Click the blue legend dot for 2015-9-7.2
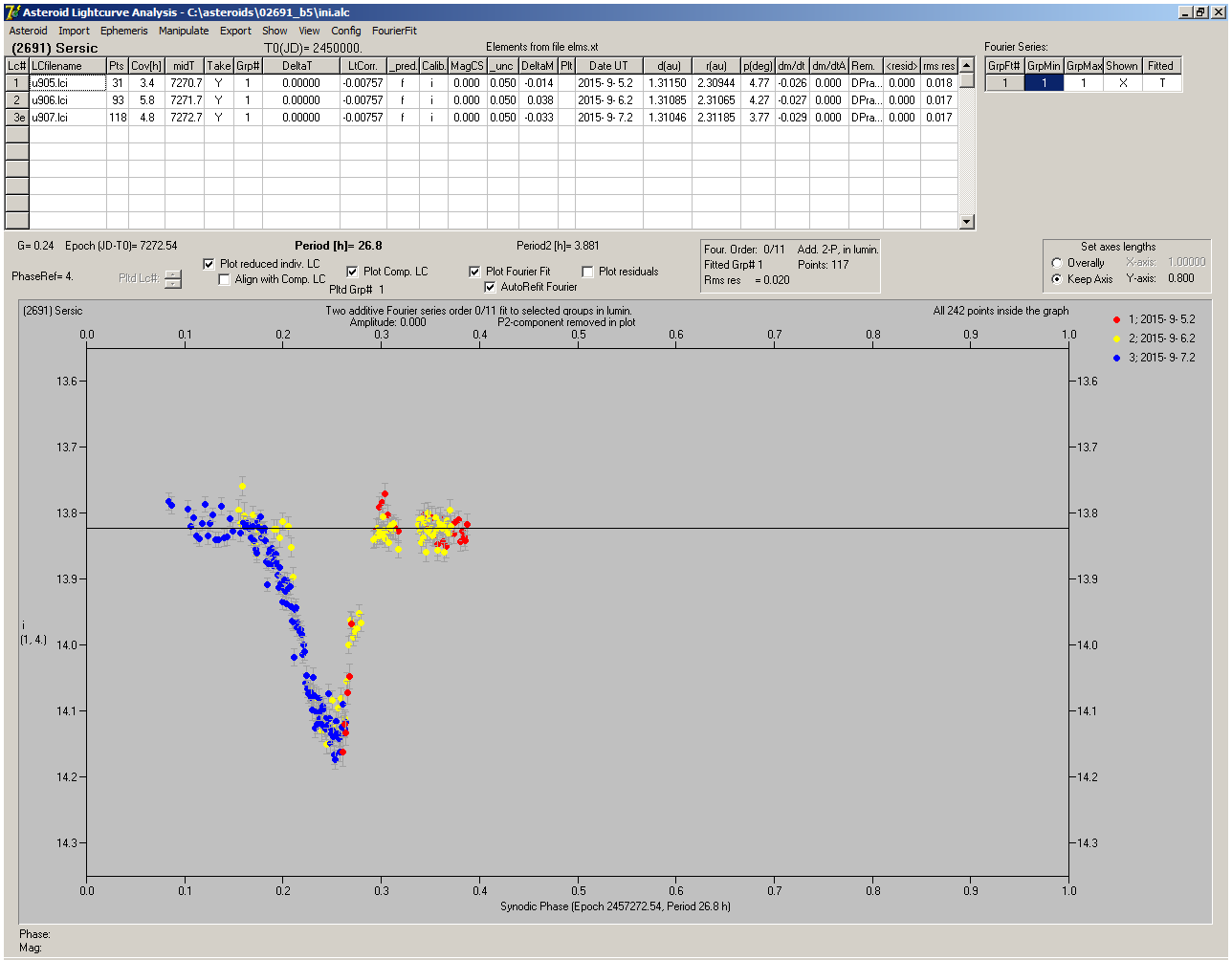 pyautogui.click(x=1116, y=358)
